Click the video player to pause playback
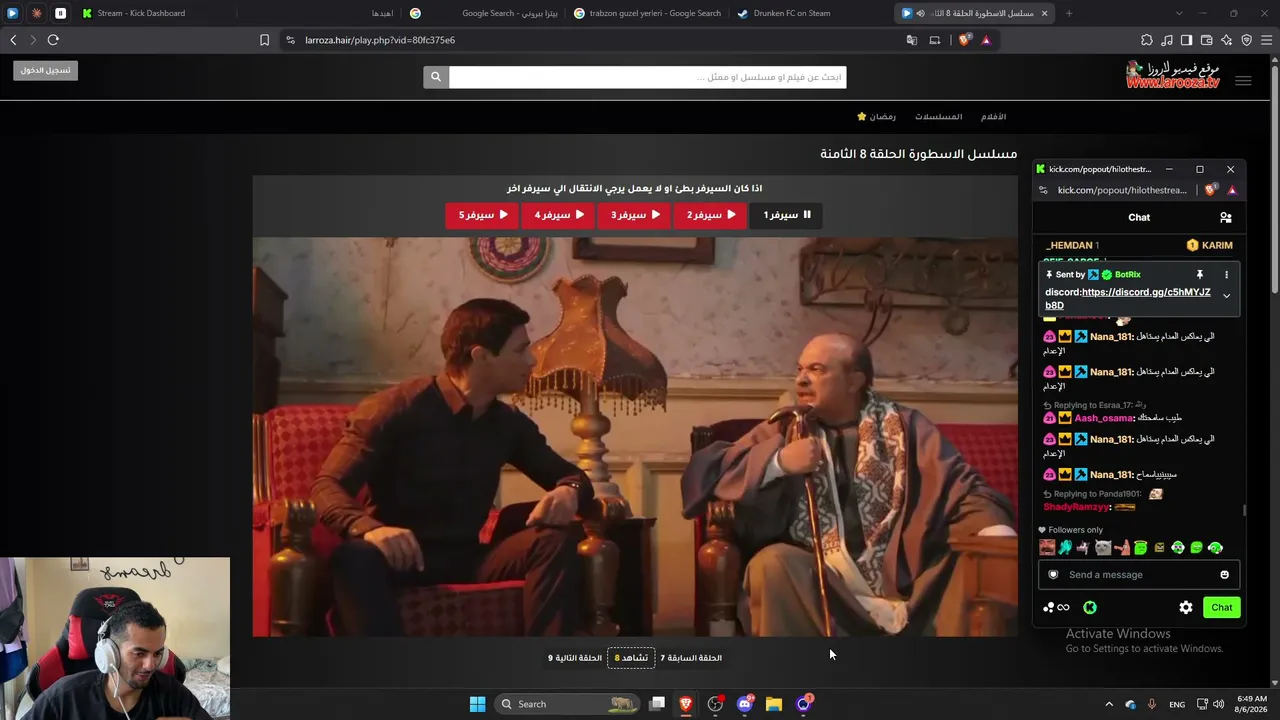 pyautogui.click(x=635, y=437)
